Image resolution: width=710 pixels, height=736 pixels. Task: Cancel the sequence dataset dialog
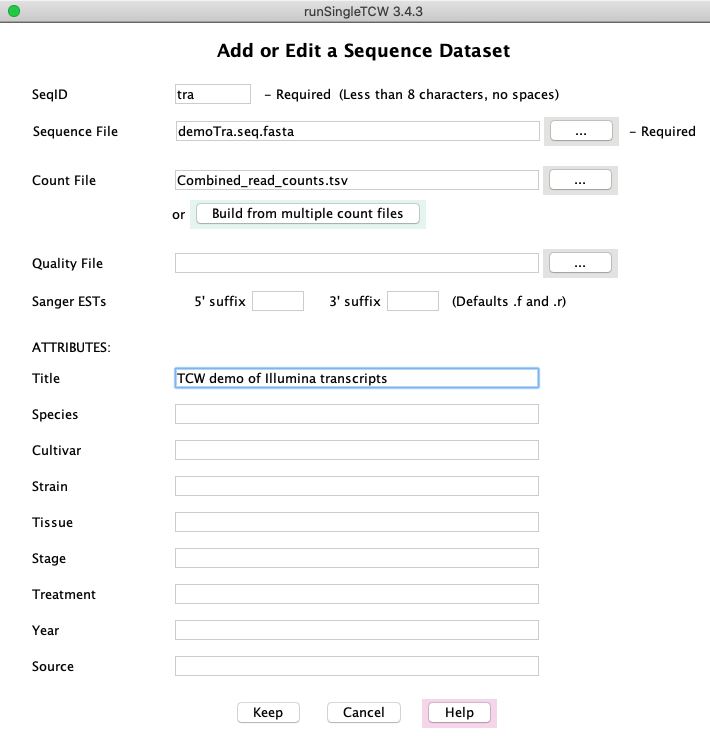(x=363, y=712)
